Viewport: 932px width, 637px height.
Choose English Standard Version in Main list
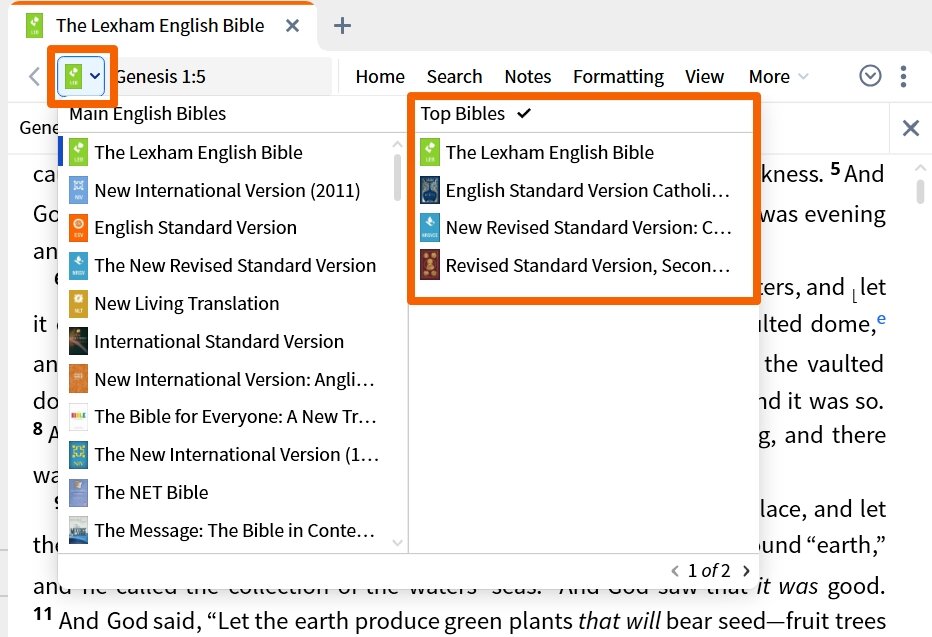coord(226,228)
